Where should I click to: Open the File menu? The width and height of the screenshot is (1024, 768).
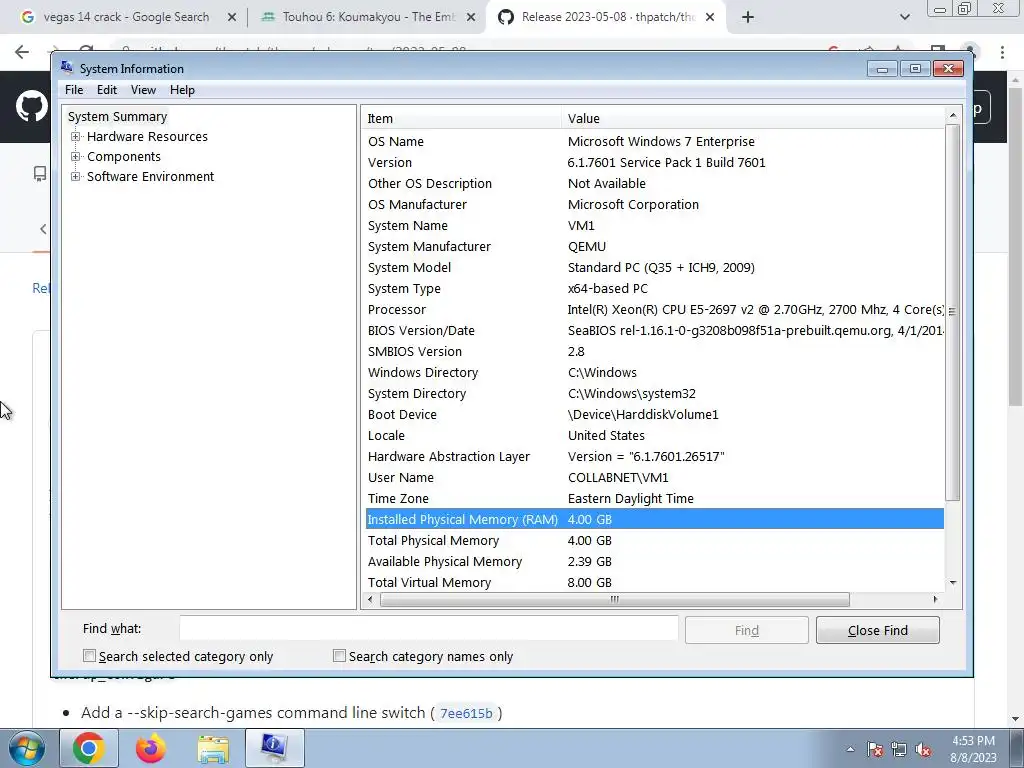(x=74, y=90)
